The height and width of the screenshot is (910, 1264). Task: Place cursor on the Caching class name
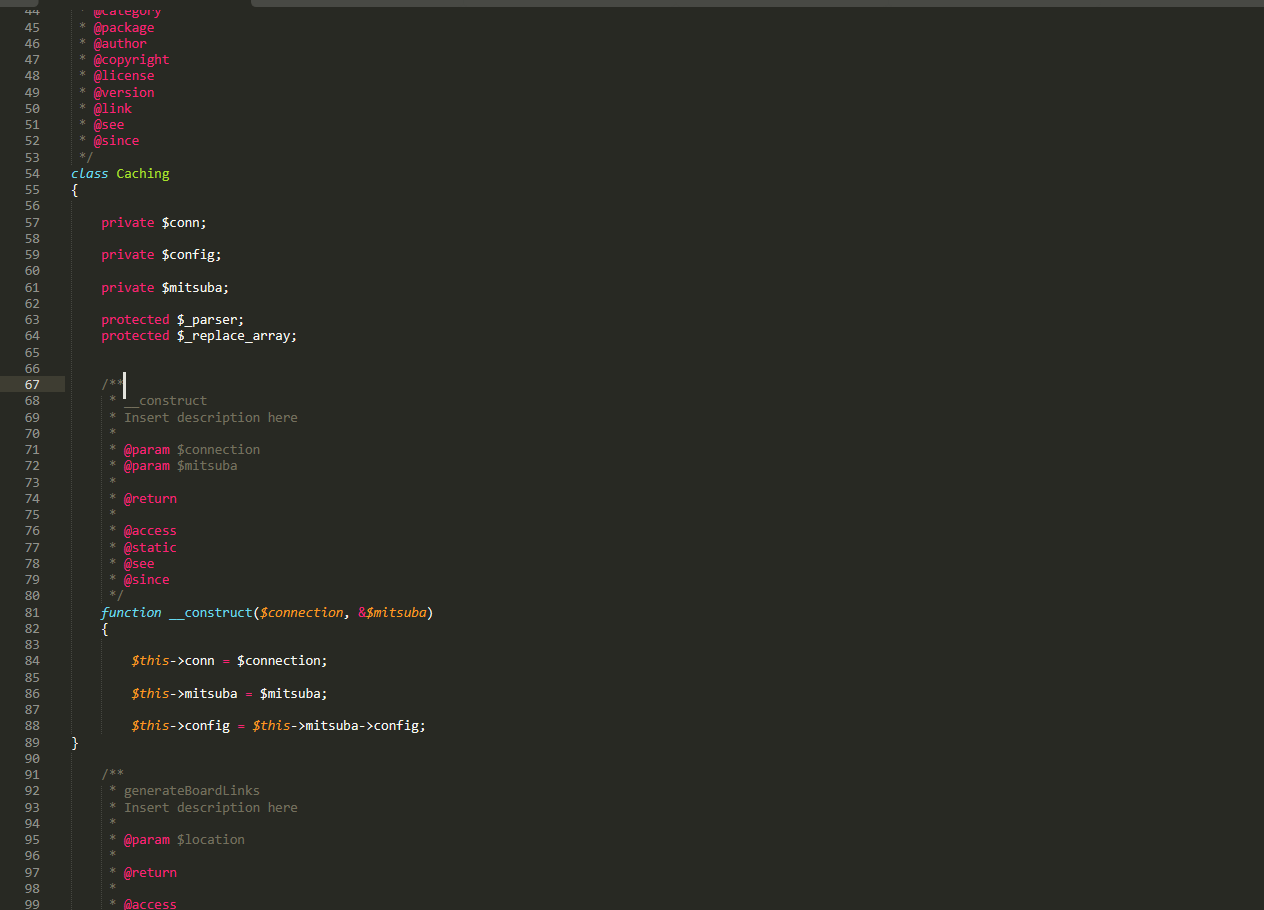point(143,174)
